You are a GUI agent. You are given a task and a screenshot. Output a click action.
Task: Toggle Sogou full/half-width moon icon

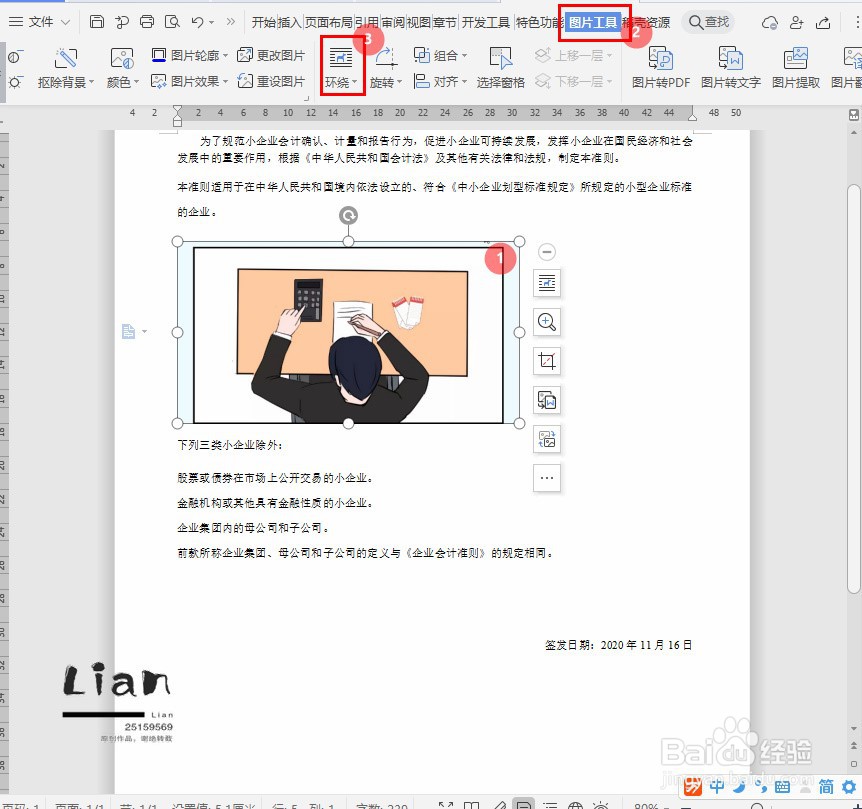point(739,786)
